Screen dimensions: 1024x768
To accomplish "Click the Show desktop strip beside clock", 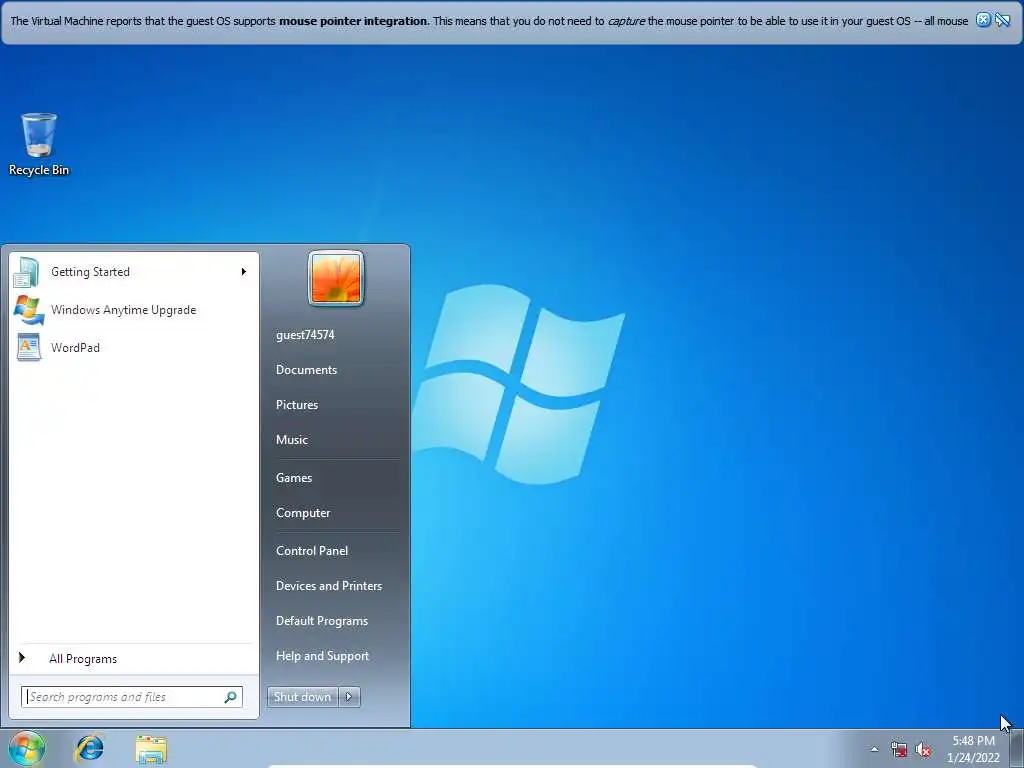I will click(x=1017, y=748).
